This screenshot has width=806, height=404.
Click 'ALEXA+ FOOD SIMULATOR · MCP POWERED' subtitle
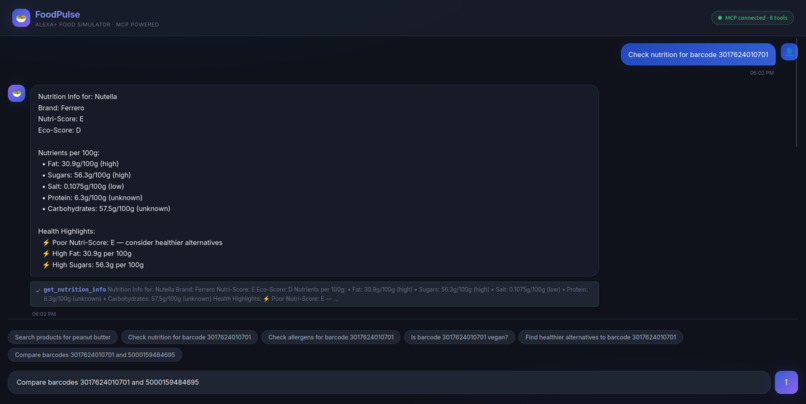pos(97,25)
